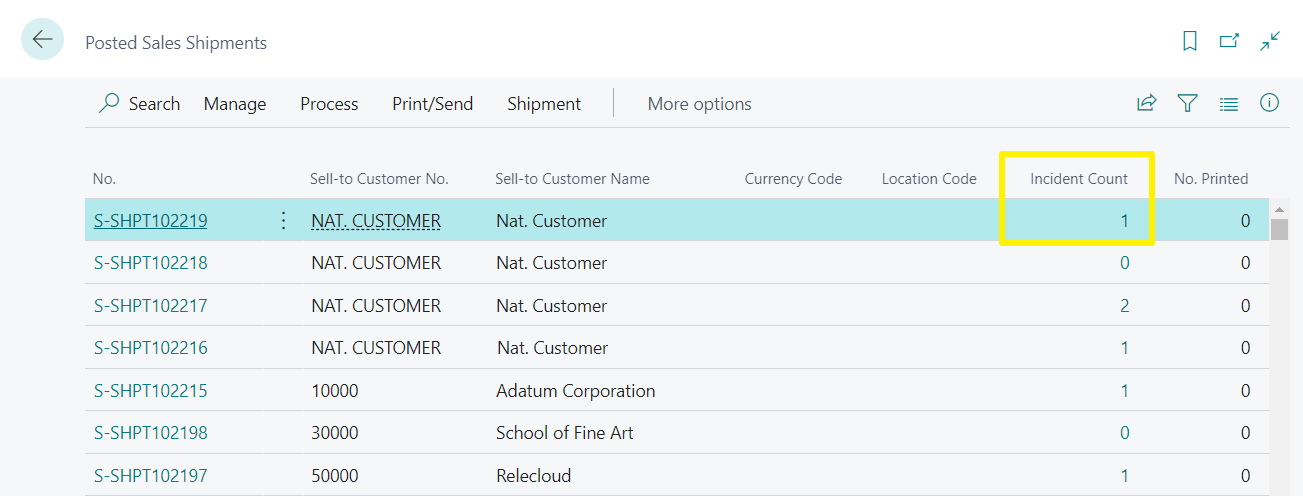This screenshot has width=1303, height=496.
Task: Open the information FactBox icon
Action: [x=1270, y=103]
